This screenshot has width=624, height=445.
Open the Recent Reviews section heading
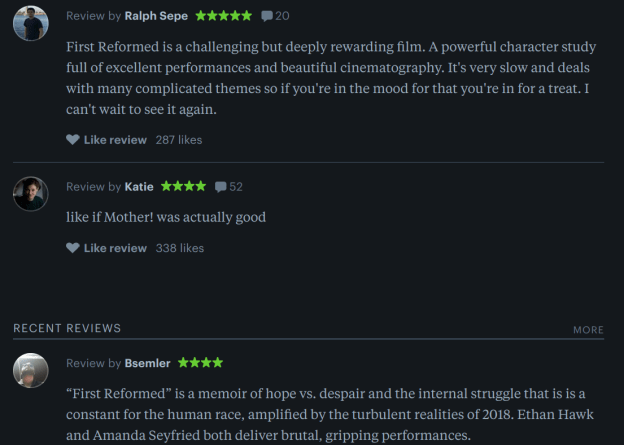pyautogui.click(x=67, y=328)
